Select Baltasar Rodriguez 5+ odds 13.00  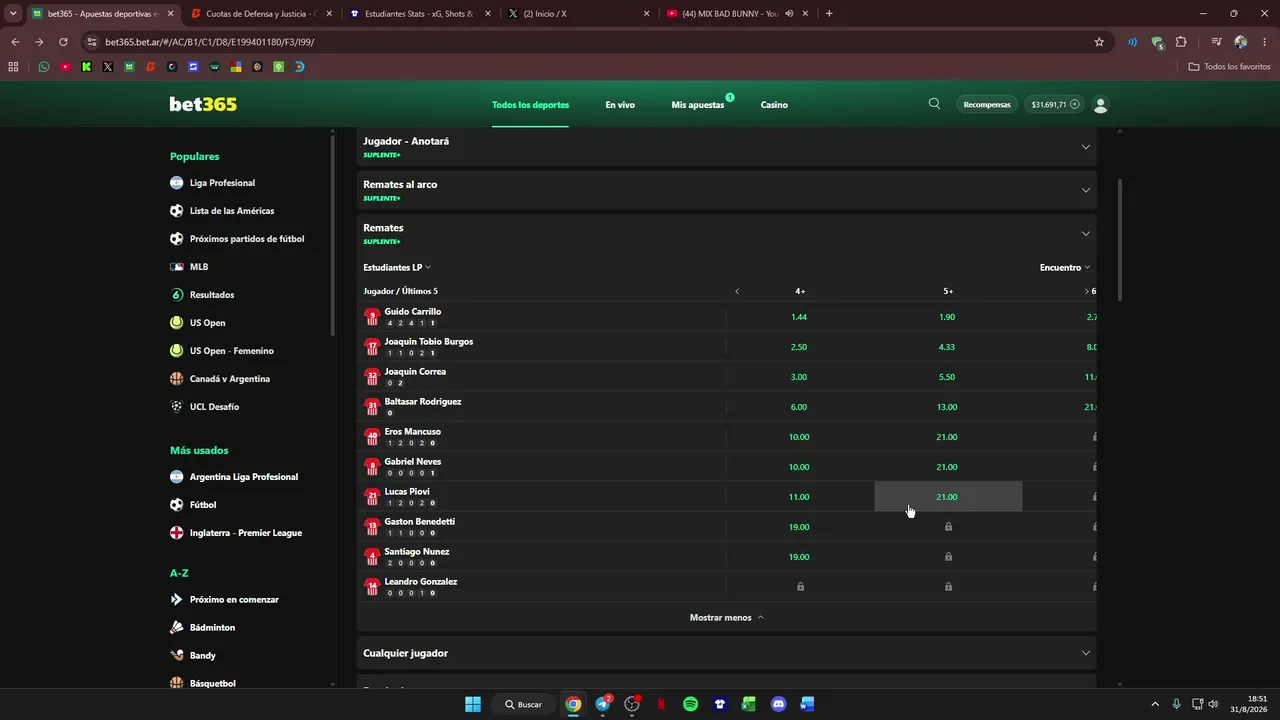click(x=948, y=407)
